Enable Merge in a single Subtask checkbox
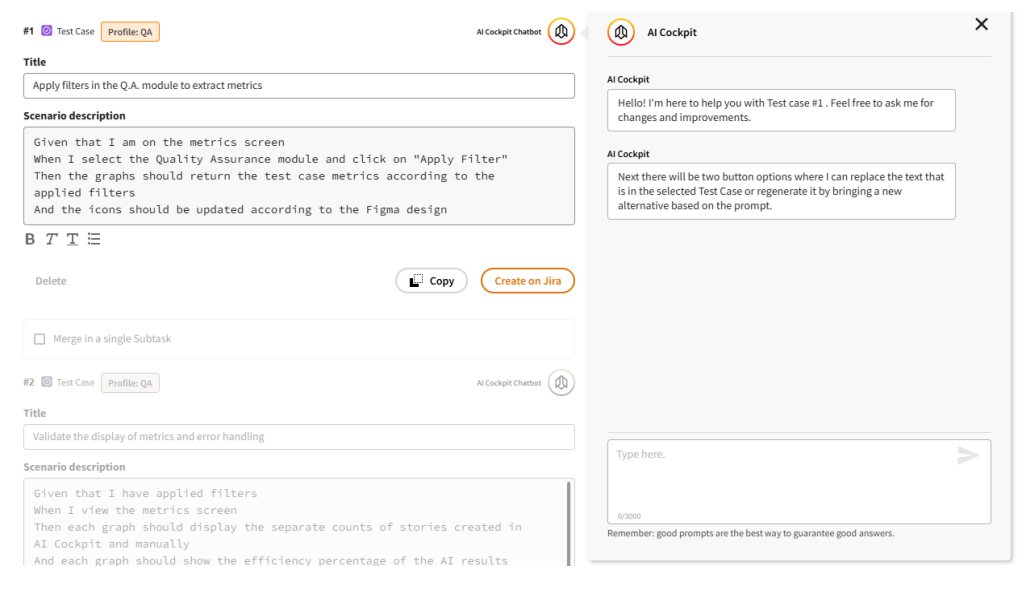 click(40, 339)
